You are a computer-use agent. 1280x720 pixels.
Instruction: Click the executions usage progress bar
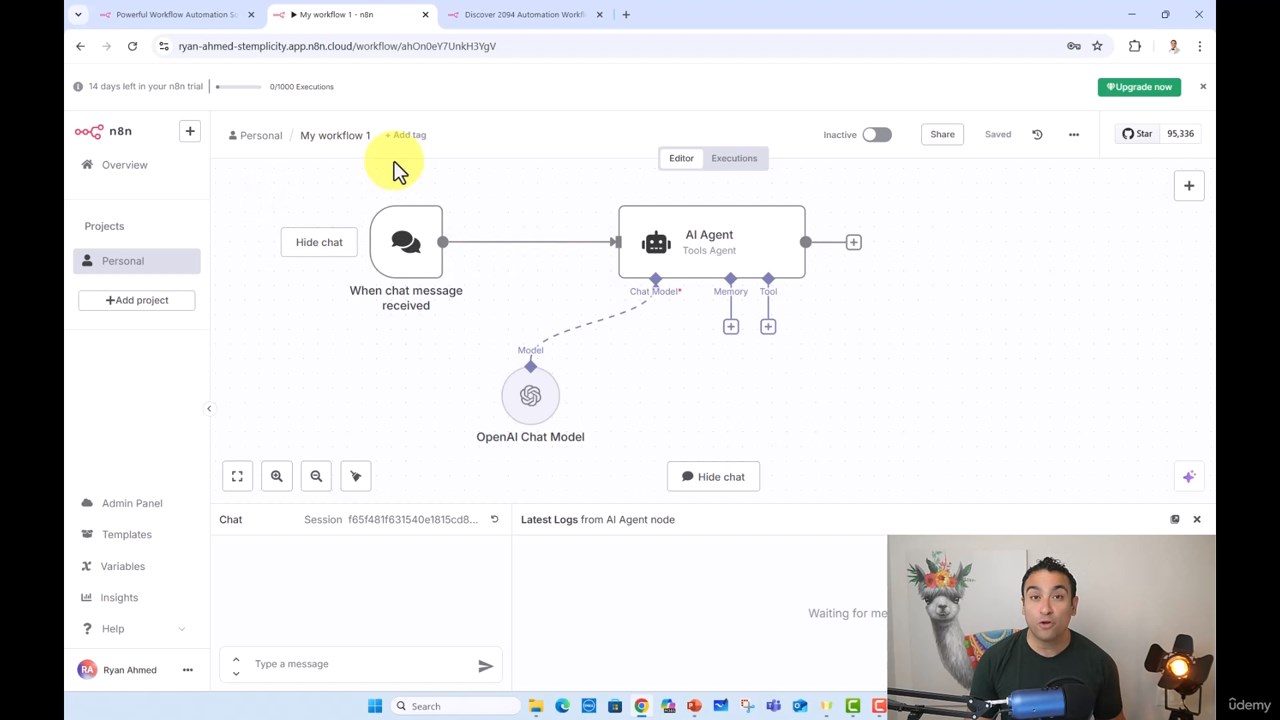pyautogui.click(x=240, y=87)
